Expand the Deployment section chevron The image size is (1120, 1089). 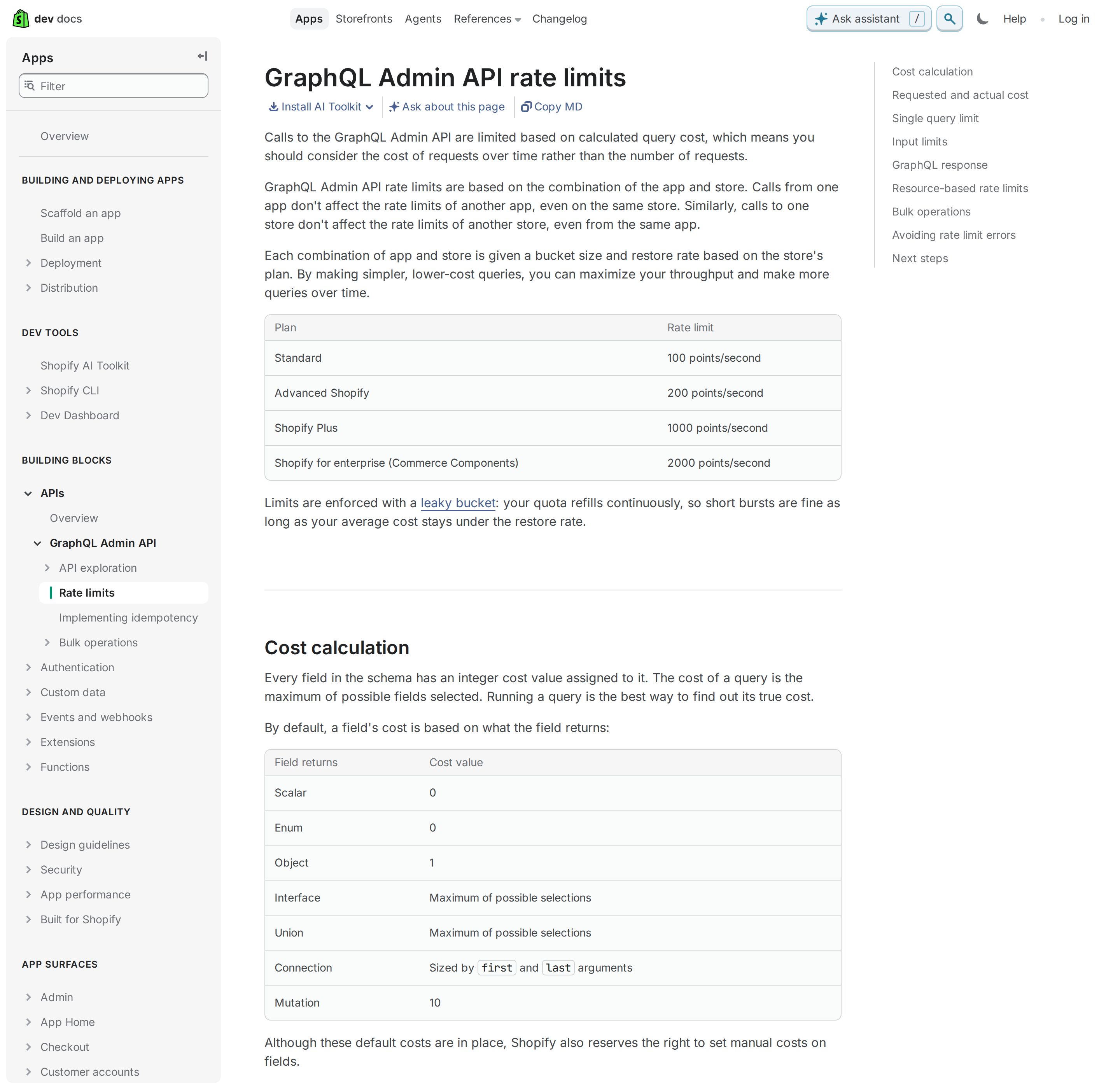tap(29, 263)
